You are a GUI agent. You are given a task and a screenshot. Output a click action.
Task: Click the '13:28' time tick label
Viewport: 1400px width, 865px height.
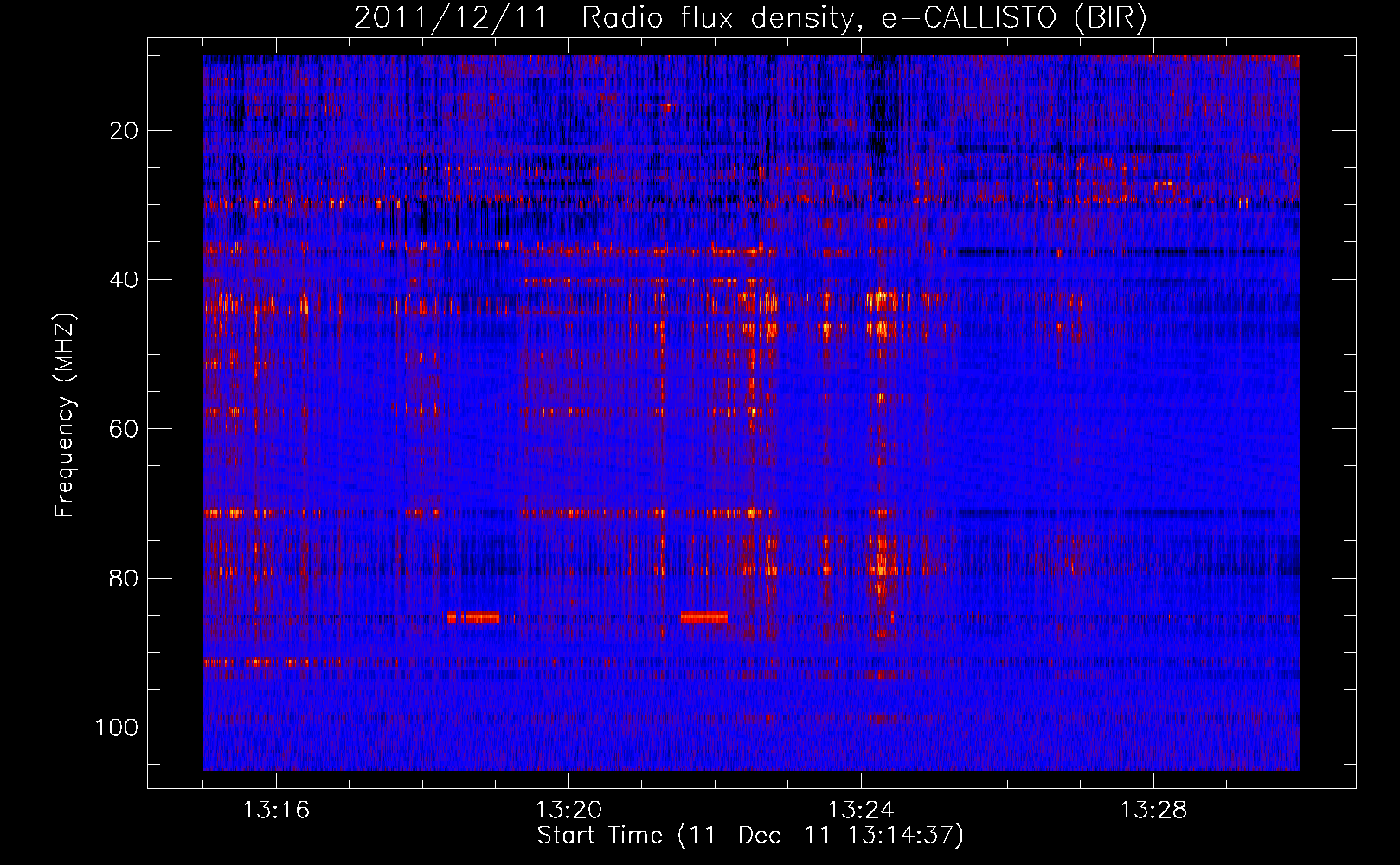1153,811
